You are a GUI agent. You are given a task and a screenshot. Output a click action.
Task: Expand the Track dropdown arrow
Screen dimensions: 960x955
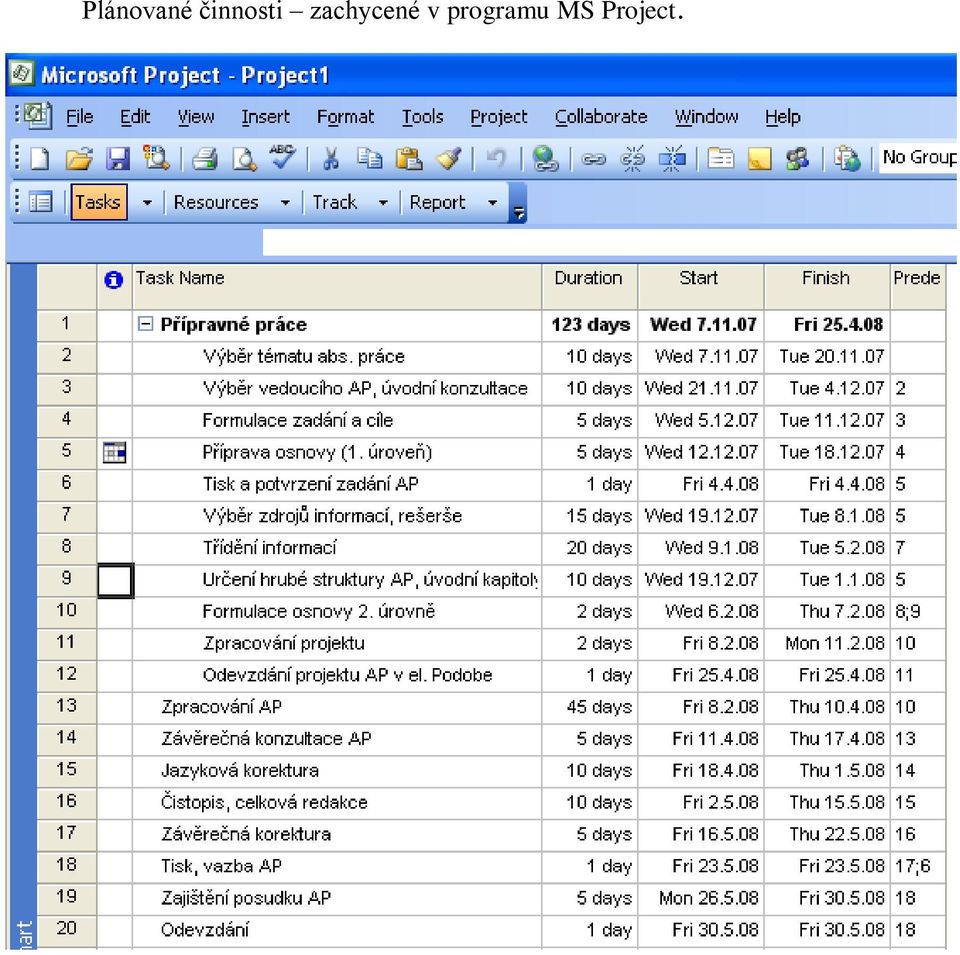tap(383, 202)
